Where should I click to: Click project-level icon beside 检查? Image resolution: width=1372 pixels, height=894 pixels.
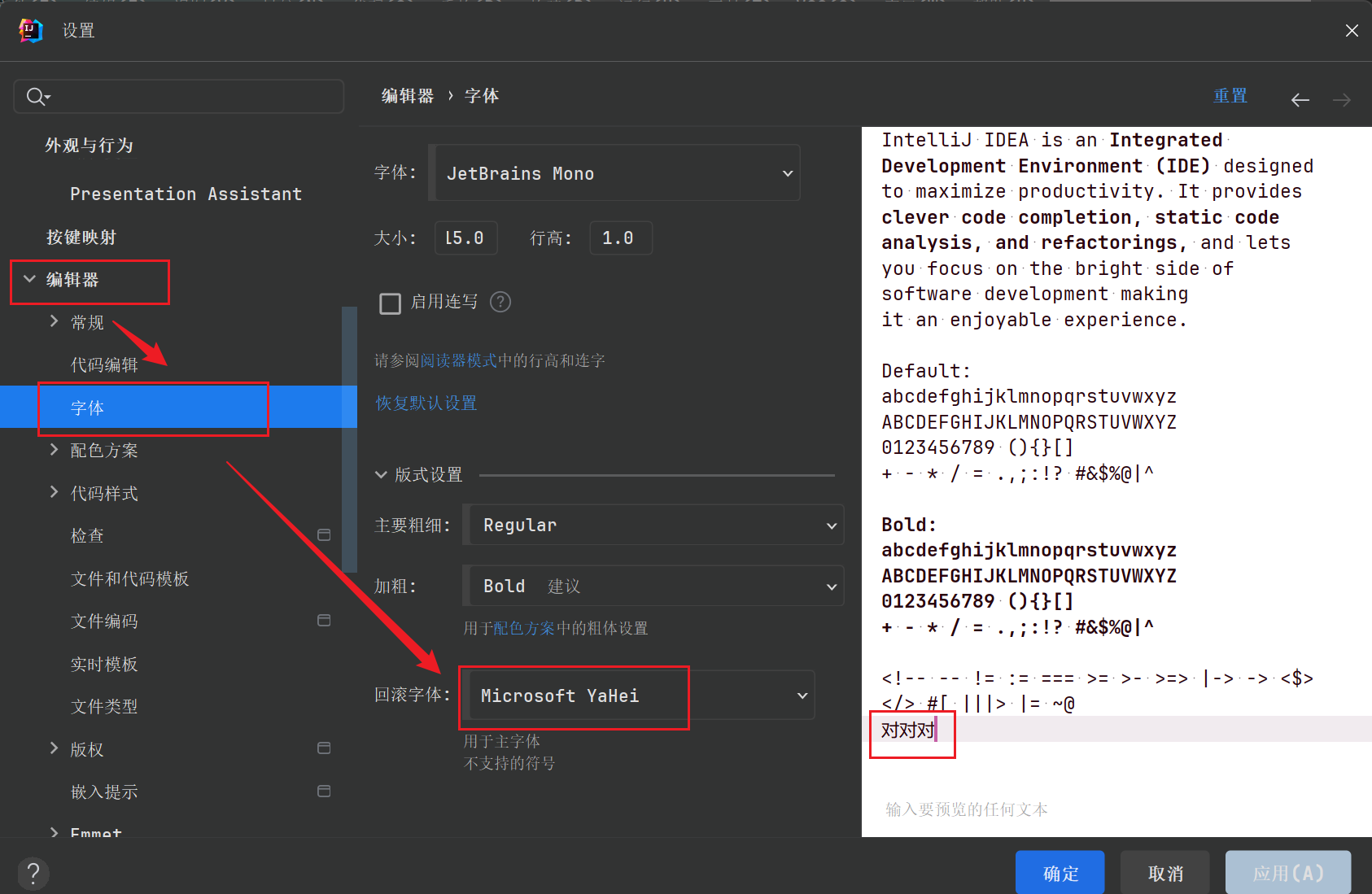point(324,535)
